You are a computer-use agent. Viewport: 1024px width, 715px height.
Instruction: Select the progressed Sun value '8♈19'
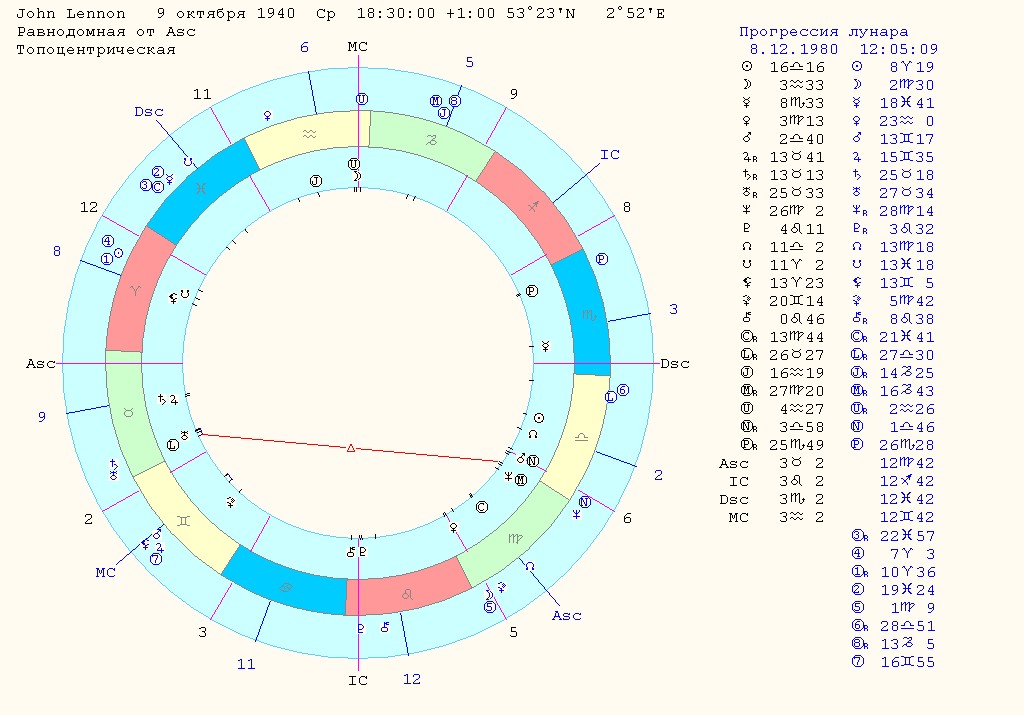pos(912,67)
